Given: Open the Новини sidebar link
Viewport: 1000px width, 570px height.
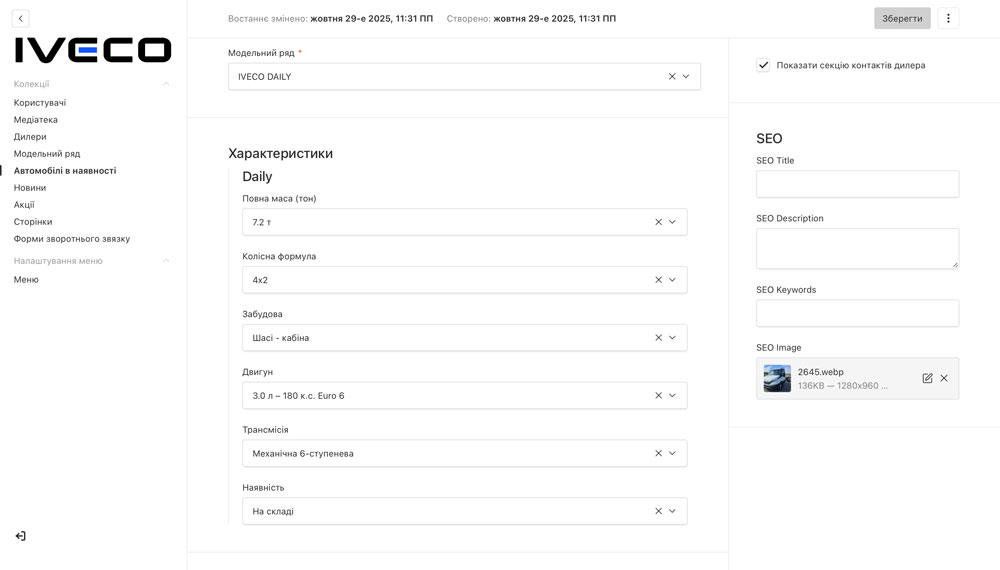Looking at the screenshot, I should coord(30,188).
